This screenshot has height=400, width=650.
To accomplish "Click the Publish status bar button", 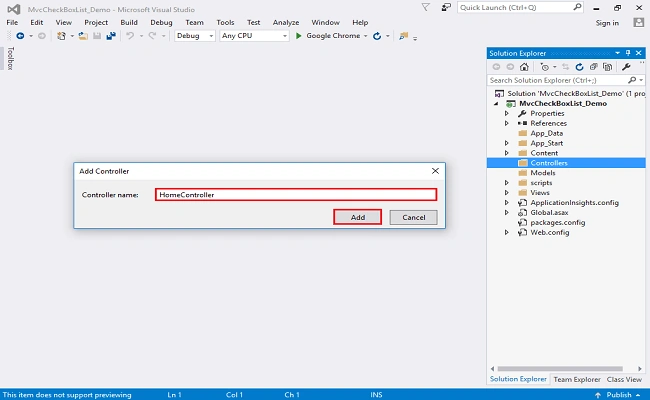I will [x=617, y=395].
